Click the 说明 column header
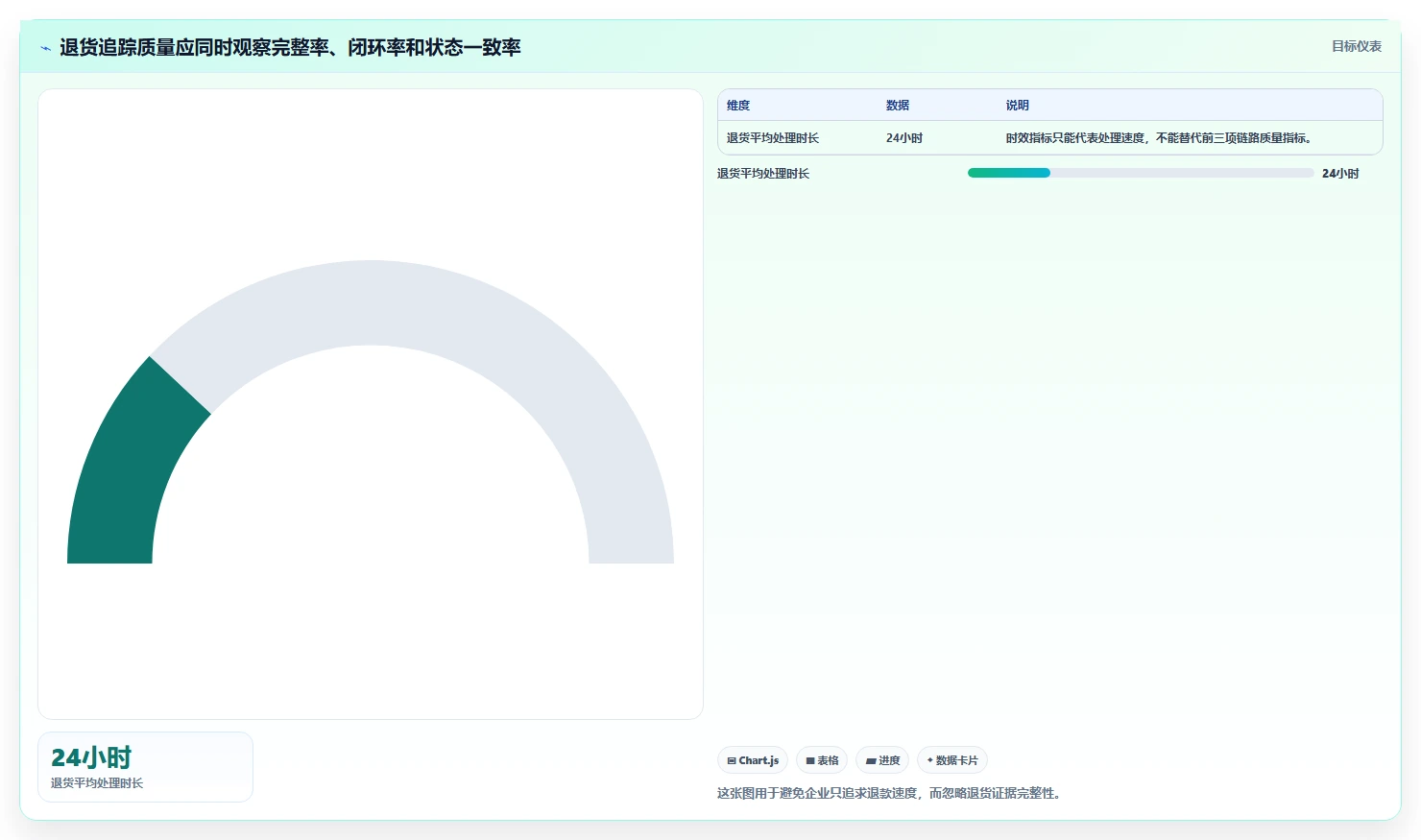Image resolution: width=1421 pixels, height=840 pixels. click(1018, 106)
